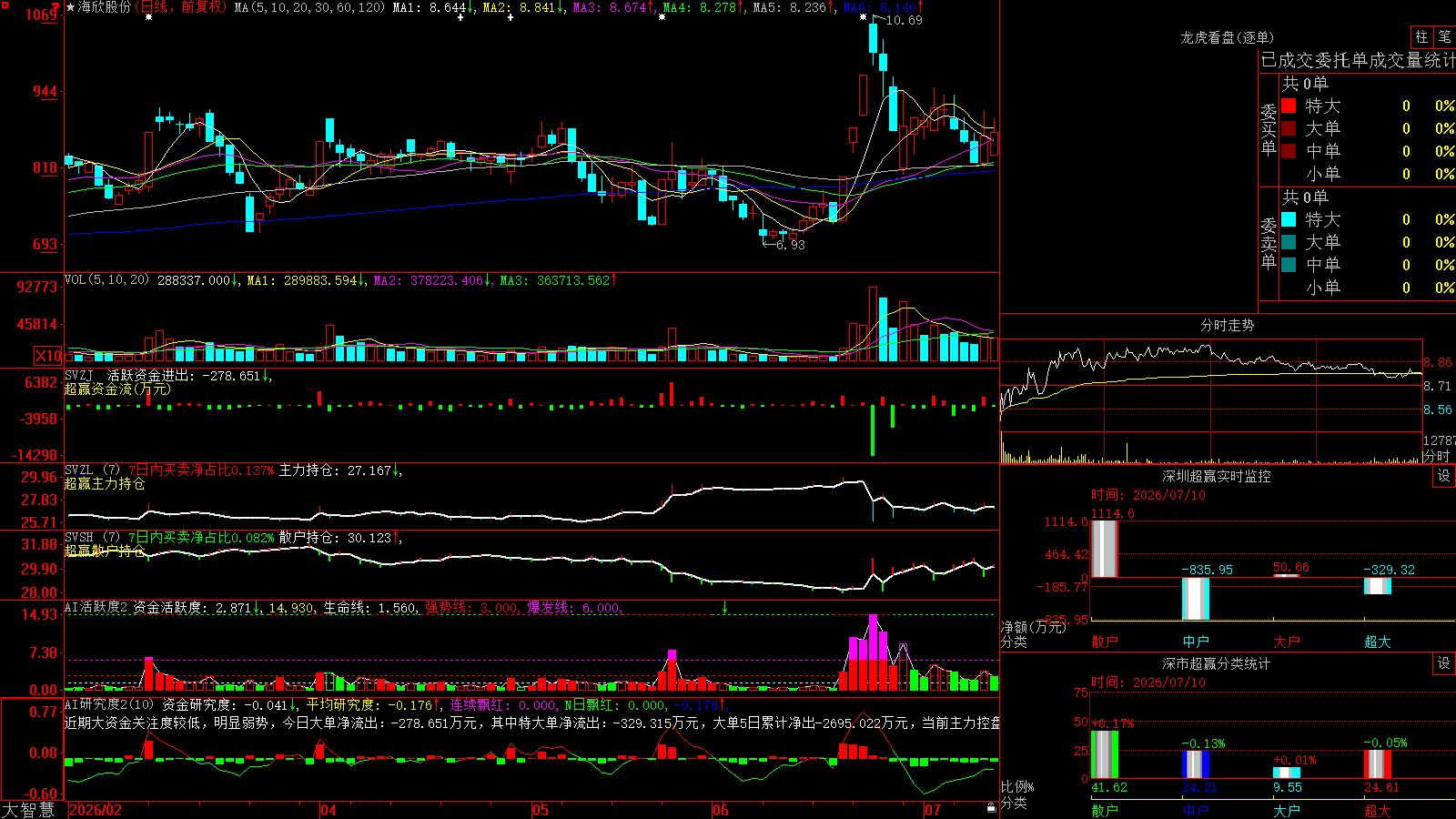
Task: Click the 超大 bar valued 24.61 in 深市超赢分类统计
Action: [1377, 764]
